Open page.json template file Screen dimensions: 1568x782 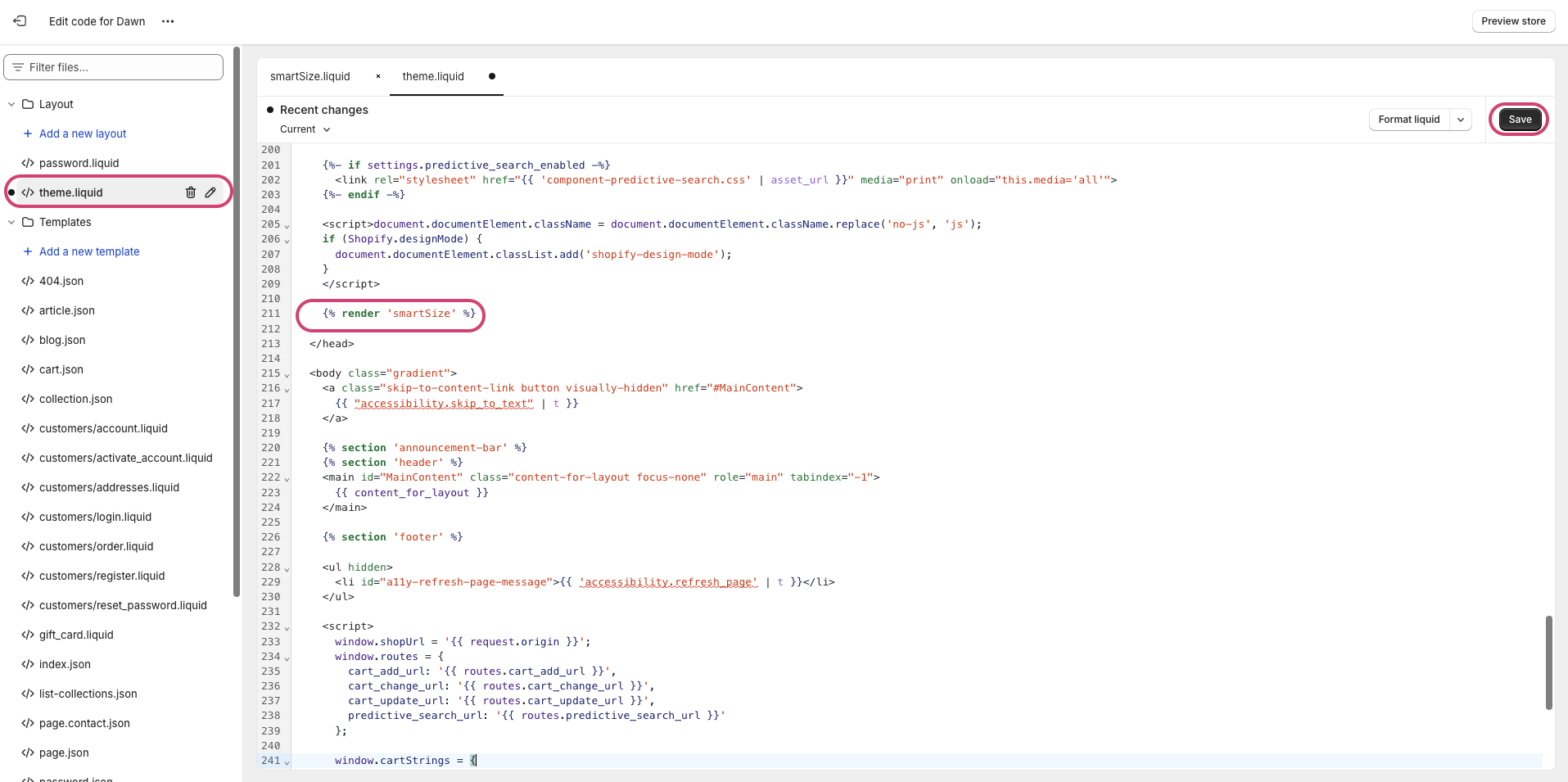click(64, 753)
